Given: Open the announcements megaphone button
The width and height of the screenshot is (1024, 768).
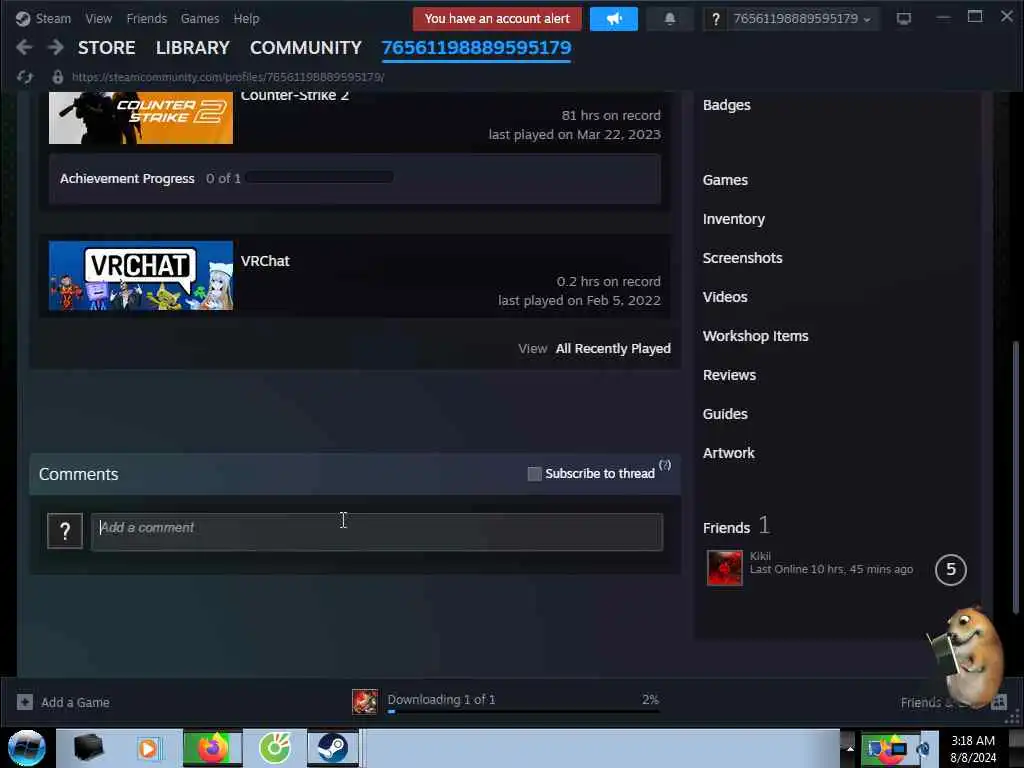Looking at the screenshot, I should (x=613, y=19).
